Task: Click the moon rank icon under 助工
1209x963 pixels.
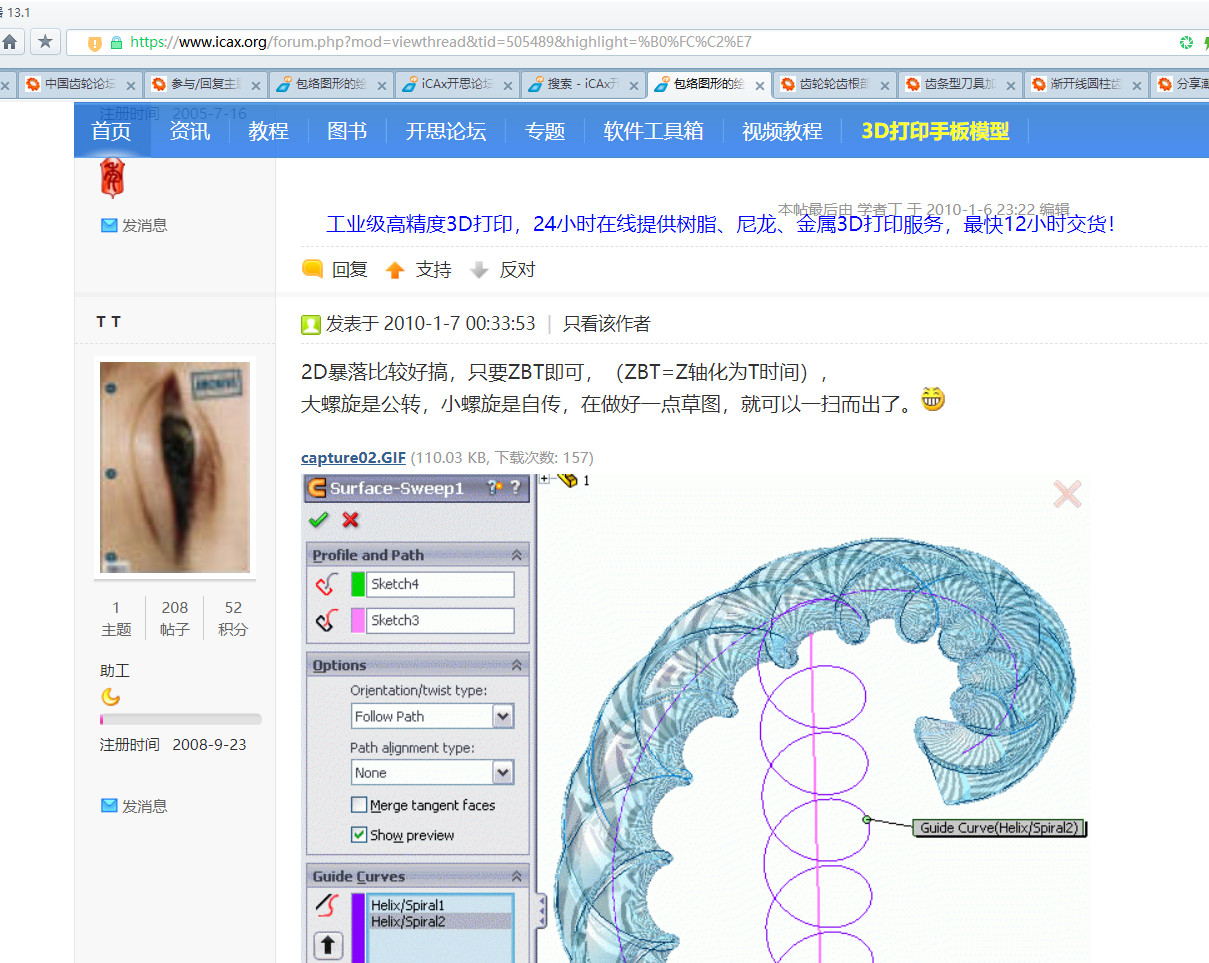Action: [x=110, y=697]
